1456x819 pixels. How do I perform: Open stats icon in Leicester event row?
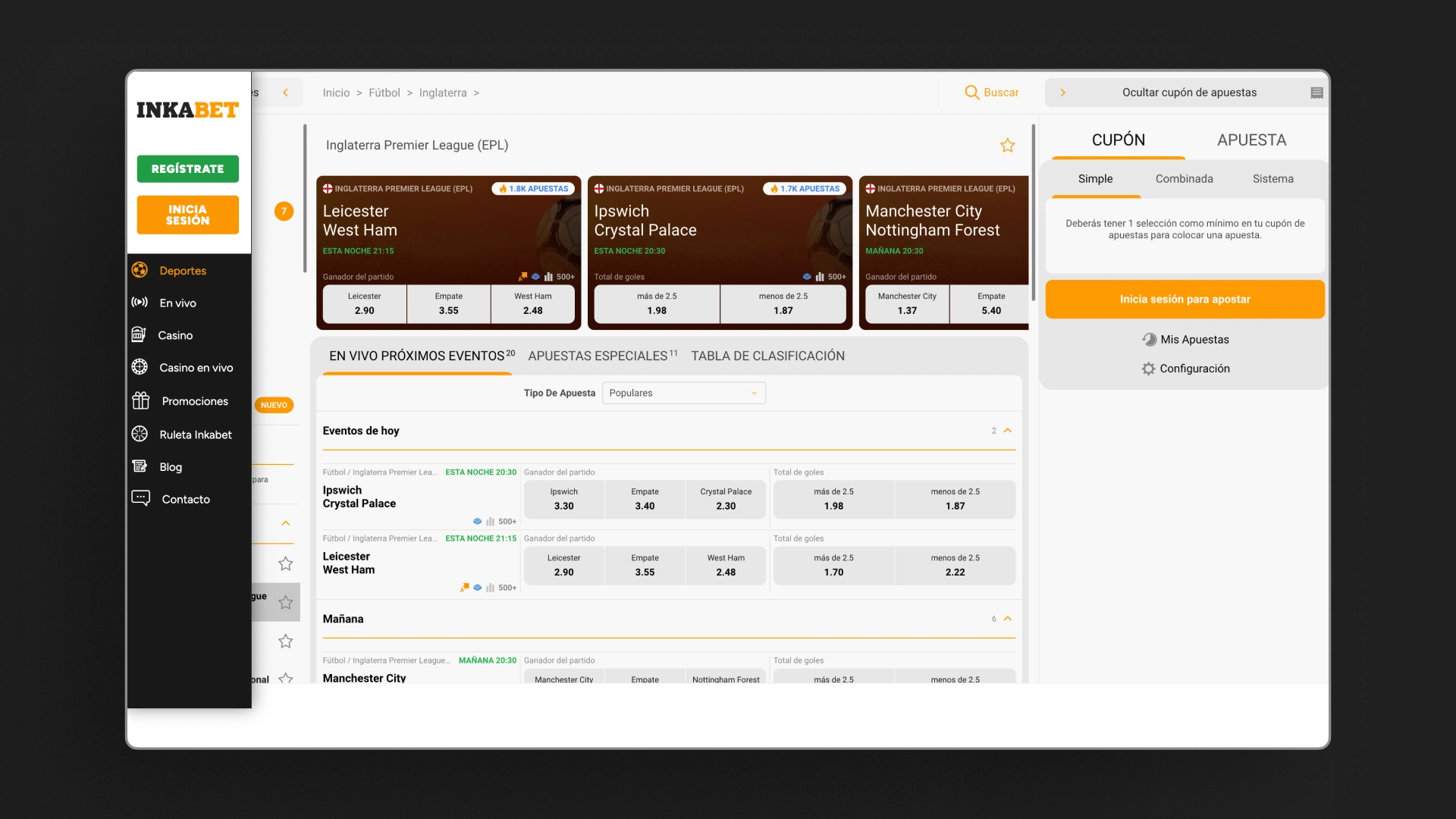click(x=491, y=588)
